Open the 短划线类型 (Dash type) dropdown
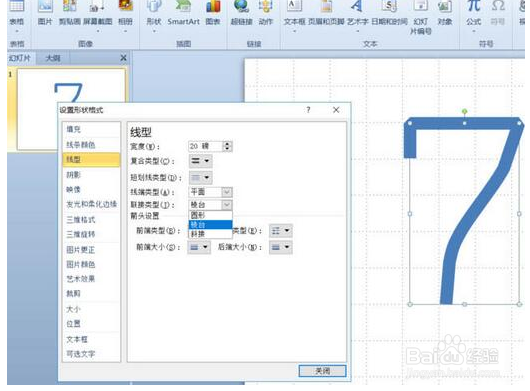 pos(200,177)
